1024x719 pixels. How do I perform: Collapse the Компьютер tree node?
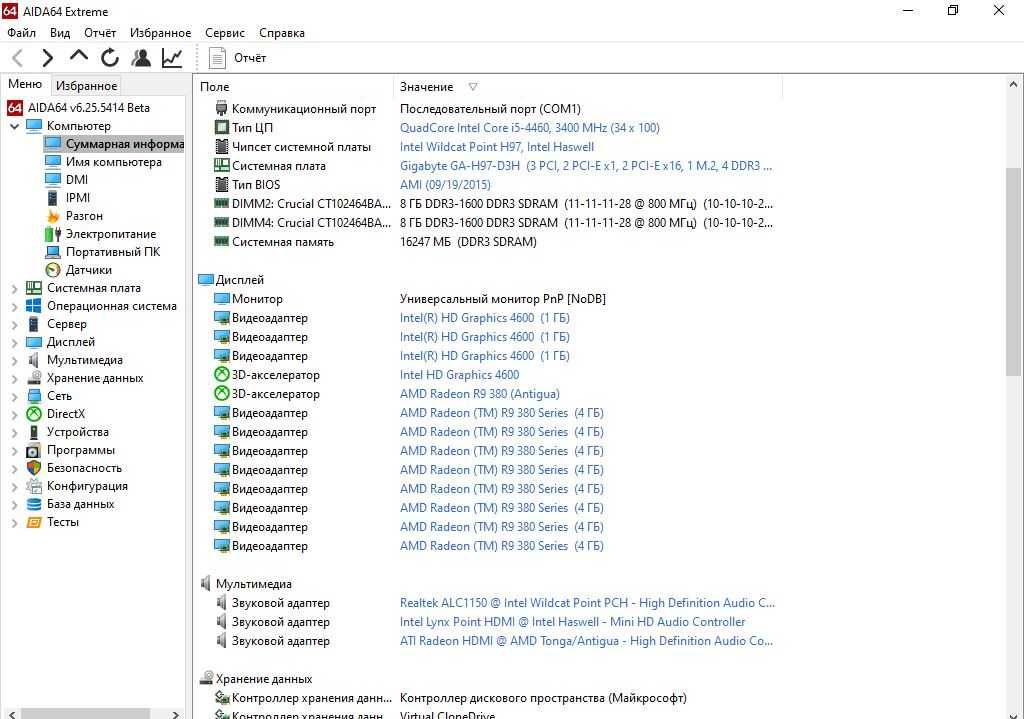pos(14,126)
